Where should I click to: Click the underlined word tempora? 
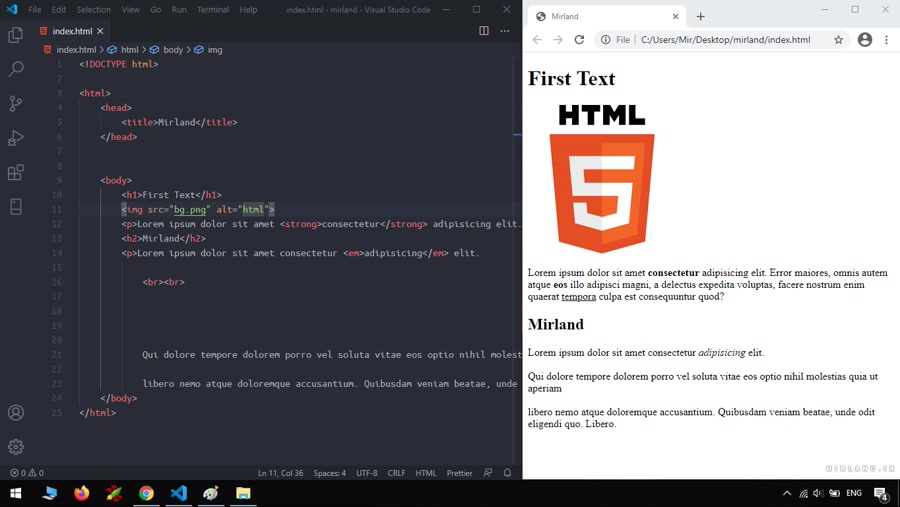pyautogui.click(x=579, y=297)
